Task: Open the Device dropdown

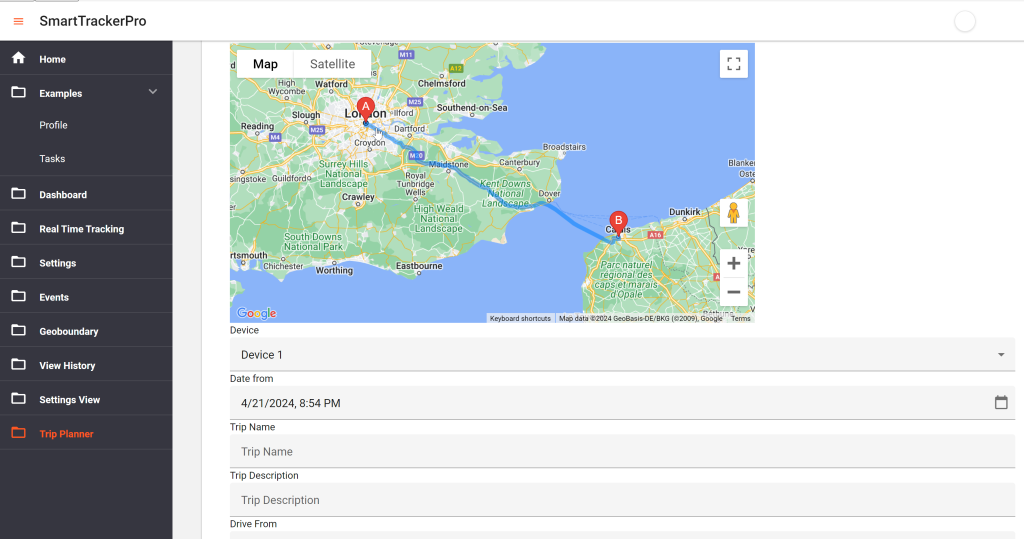Action: (x=622, y=355)
